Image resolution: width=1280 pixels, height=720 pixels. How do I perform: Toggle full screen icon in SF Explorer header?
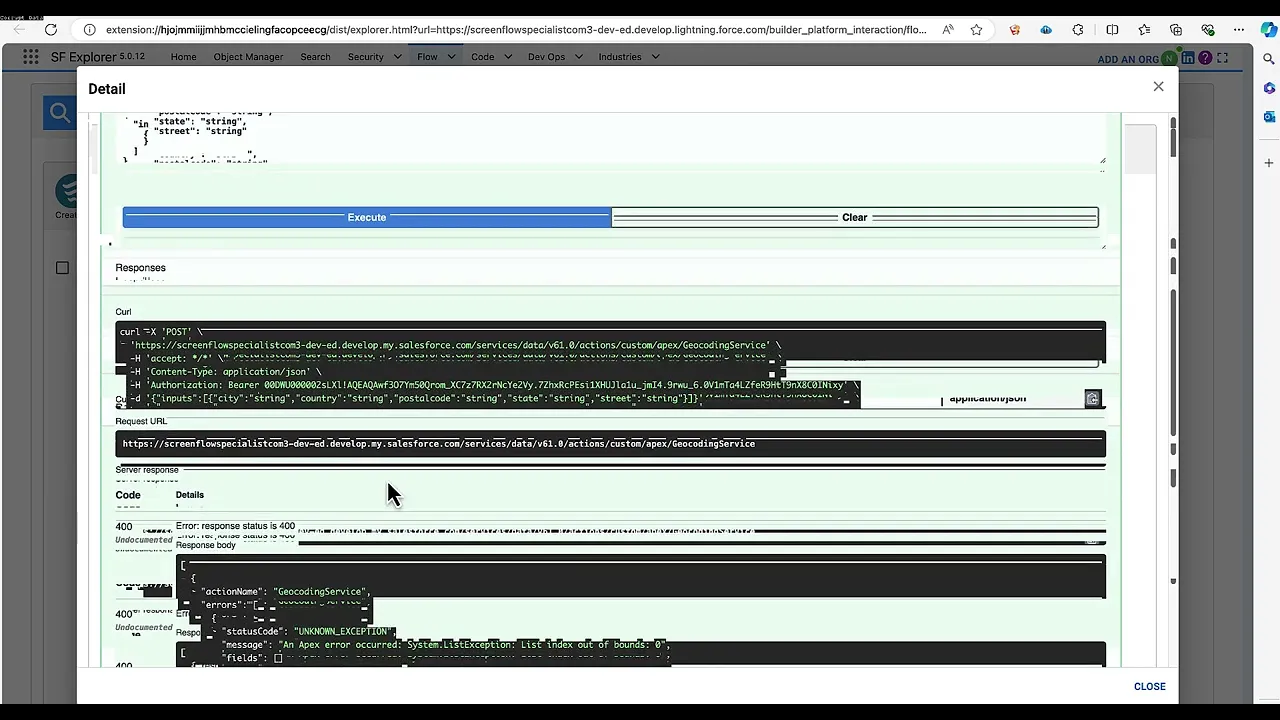click(x=1222, y=58)
